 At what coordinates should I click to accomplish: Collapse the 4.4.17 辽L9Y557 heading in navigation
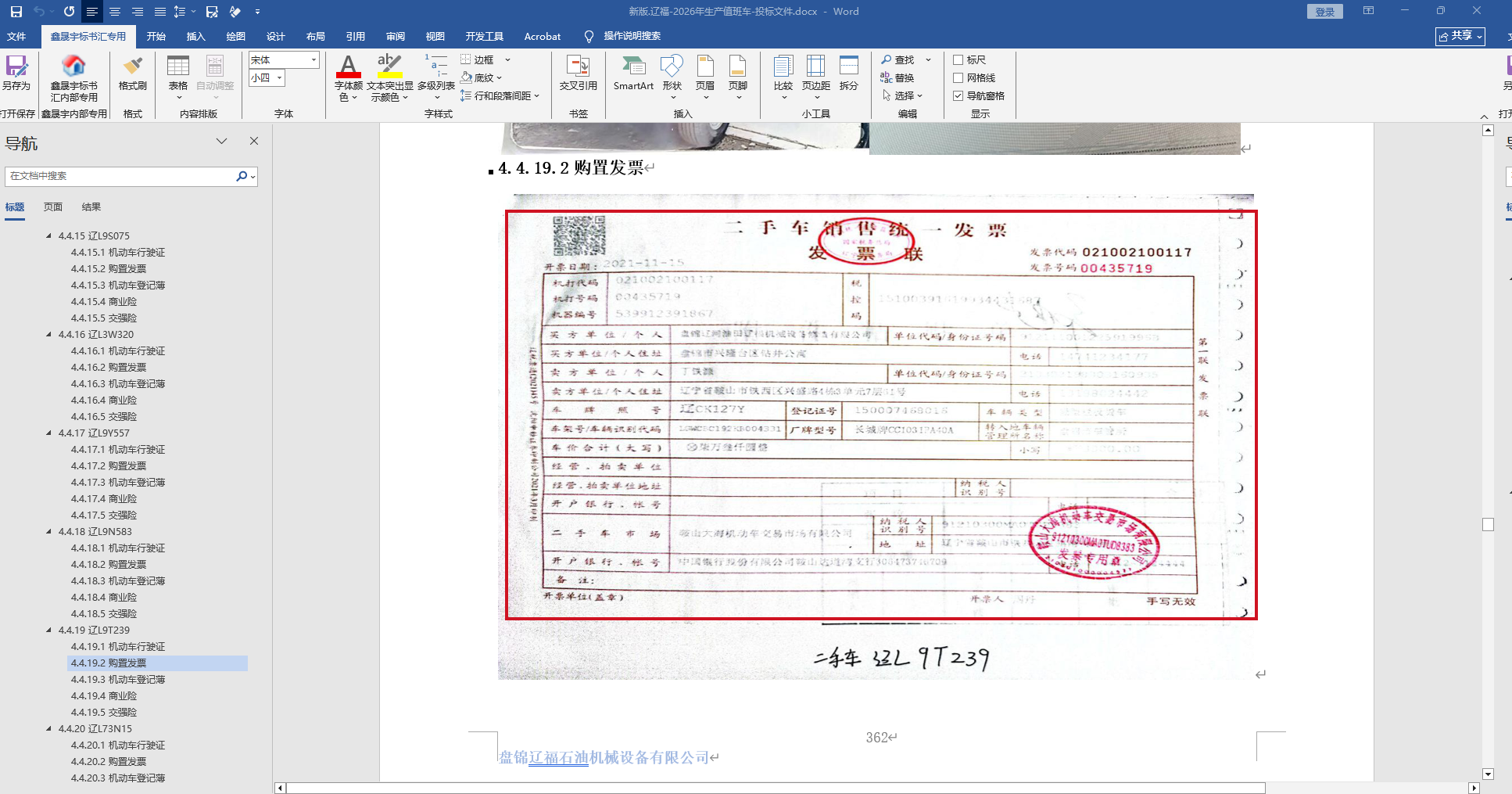click(49, 433)
